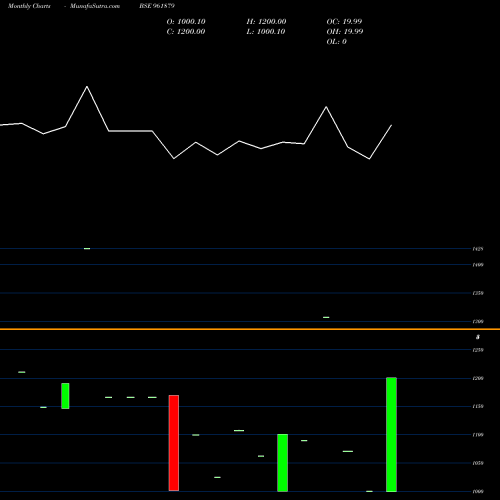Click the green dash marker at the 1425 level

pyautogui.click(x=87, y=248)
